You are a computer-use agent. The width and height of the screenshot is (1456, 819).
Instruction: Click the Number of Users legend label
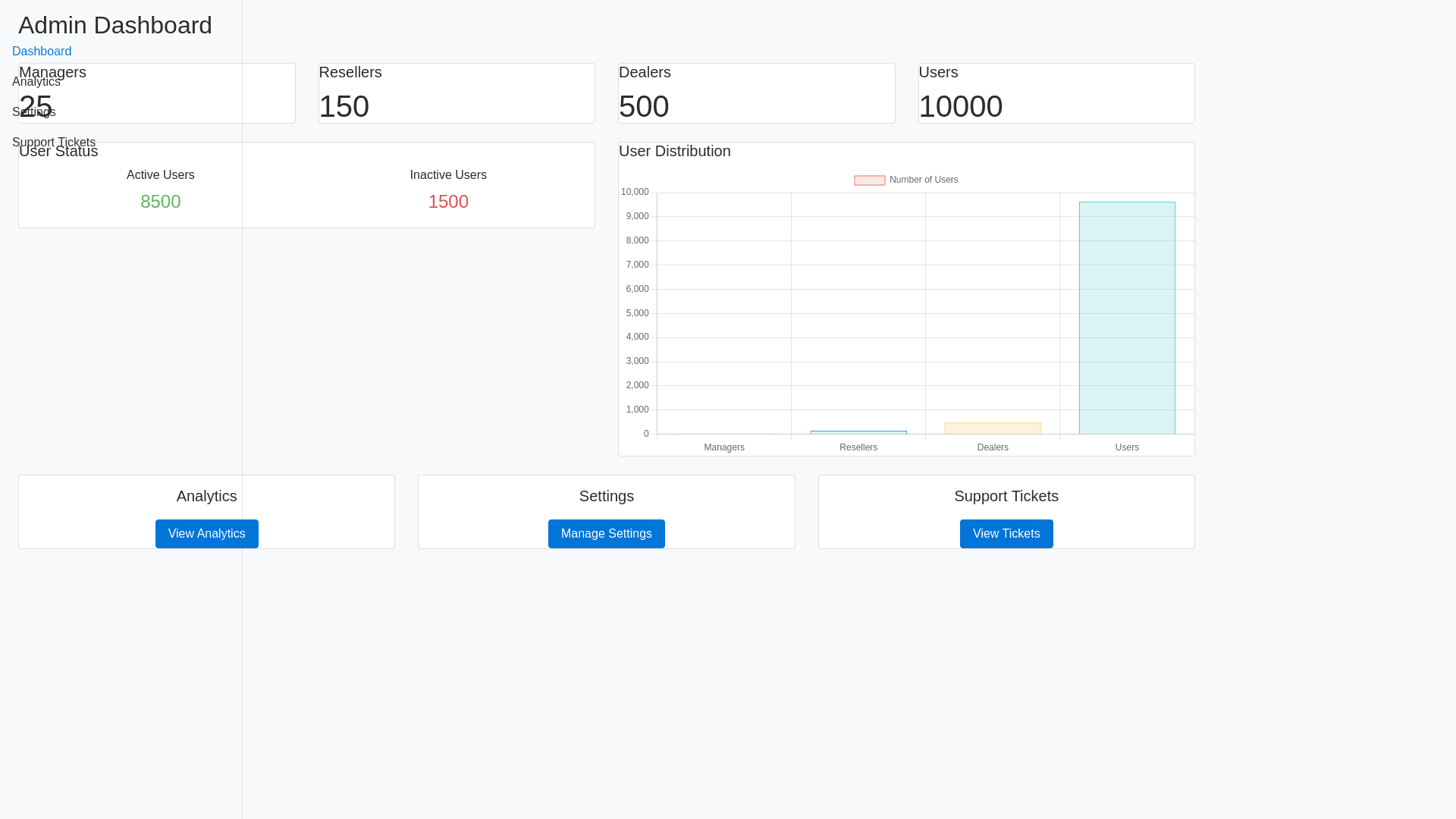pos(923,180)
